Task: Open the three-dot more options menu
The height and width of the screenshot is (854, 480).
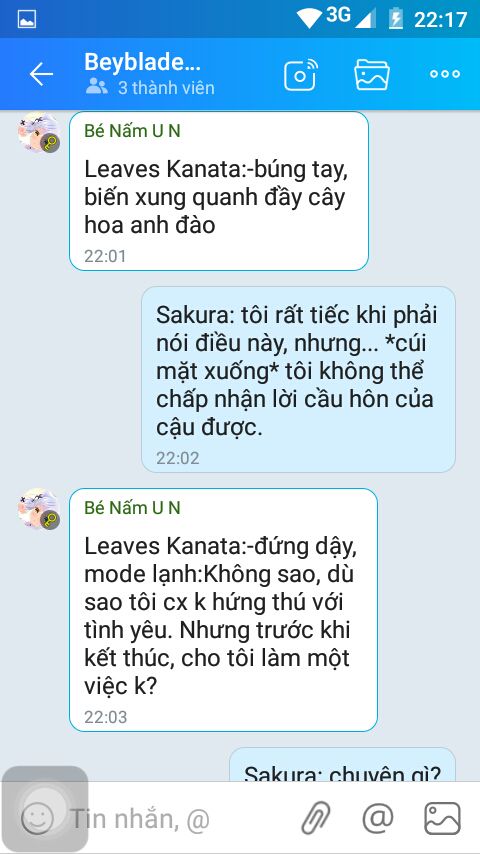Action: [445, 74]
